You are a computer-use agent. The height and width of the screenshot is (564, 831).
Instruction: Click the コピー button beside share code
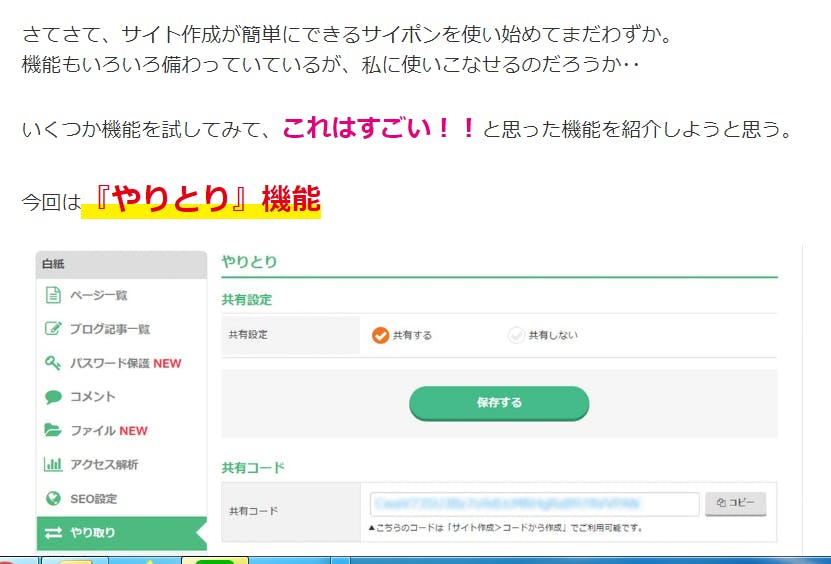(735, 503)
